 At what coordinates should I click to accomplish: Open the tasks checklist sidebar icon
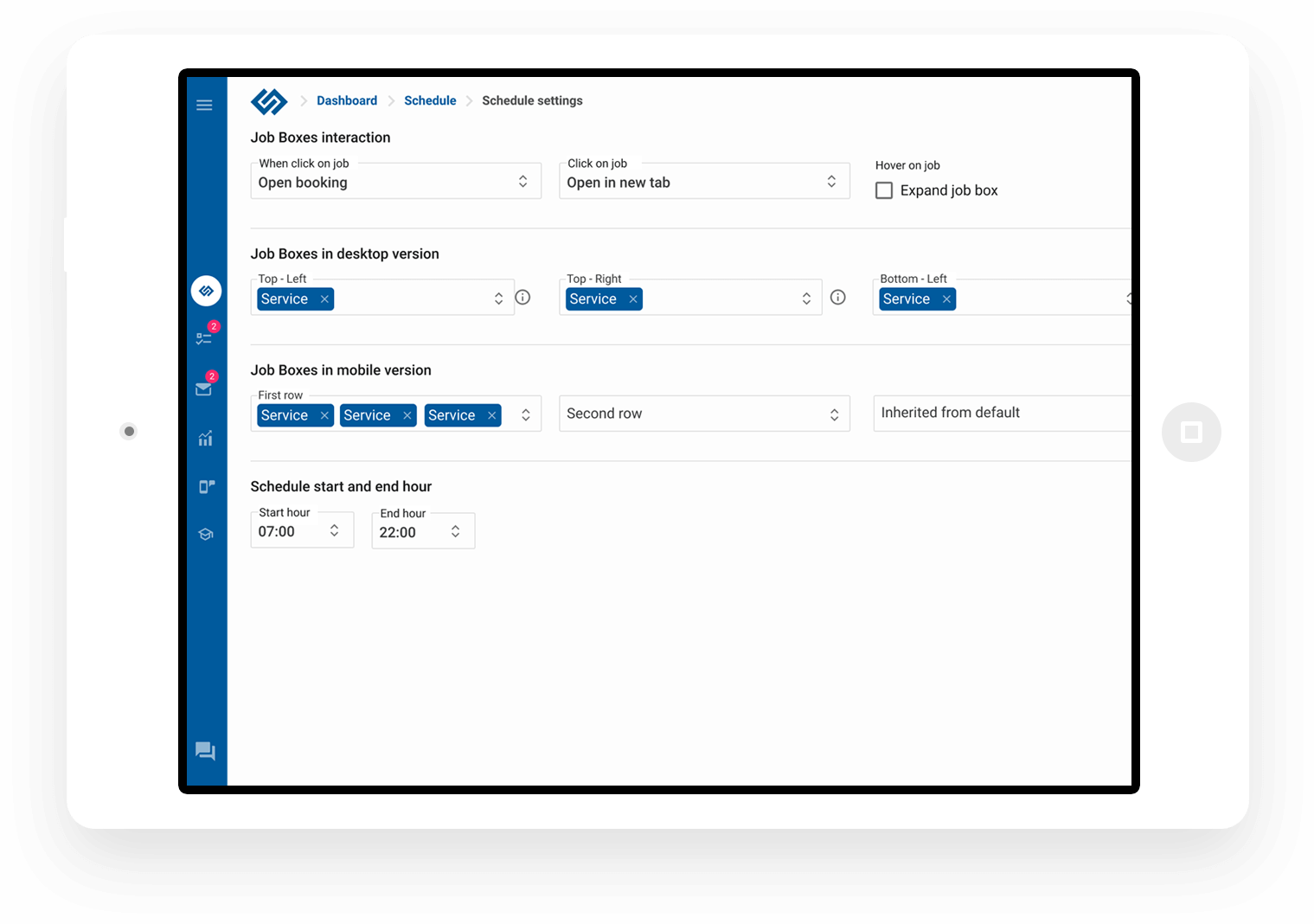[x=204, y=338]
